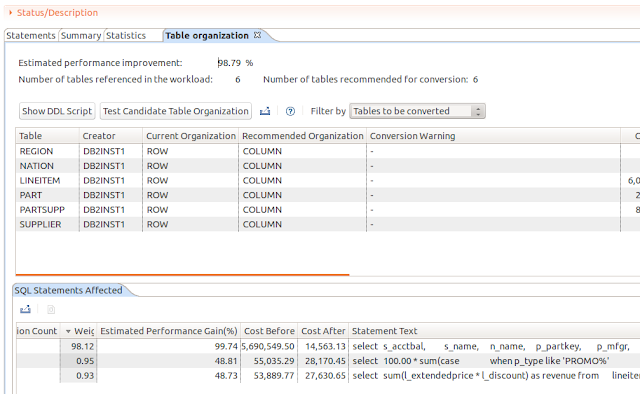Image resolution: width=640 pixels, height=394 pixels.
Task: Switch to the Summary tab
Action: pyautogui.click(x=81, y=36)
